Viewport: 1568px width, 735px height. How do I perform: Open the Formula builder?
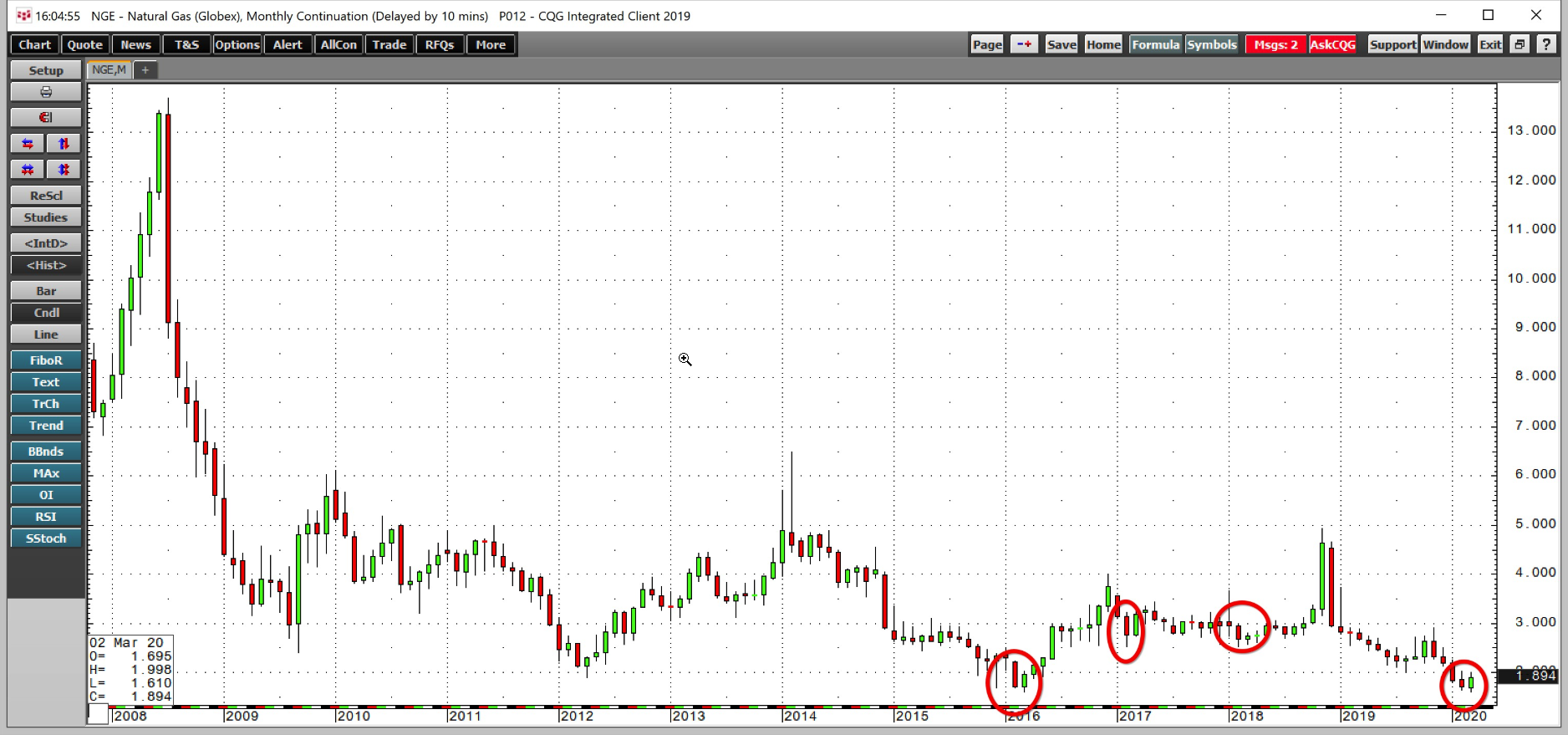[x=1155, y=44]
